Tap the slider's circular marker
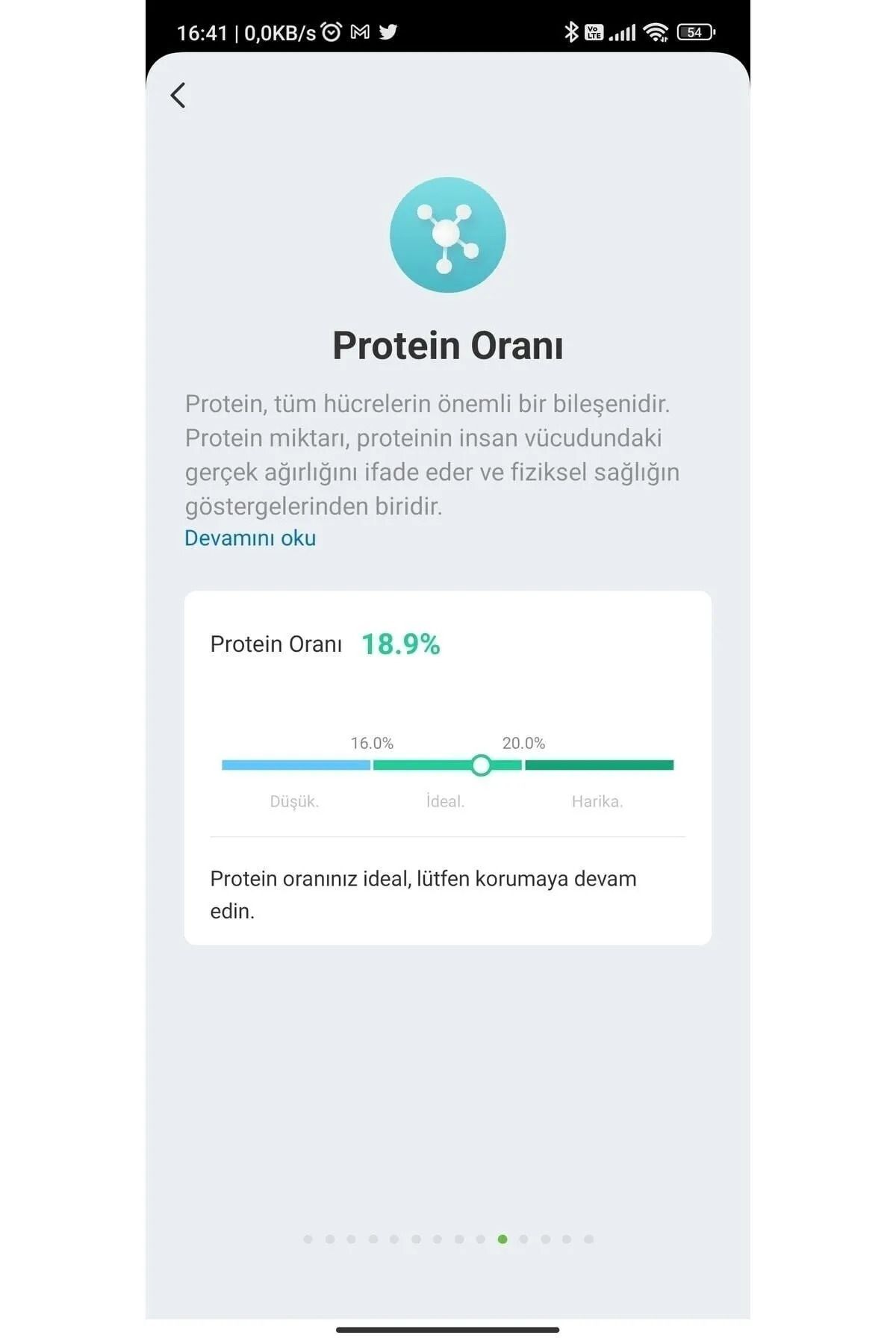The width and height of the screenshot is (896, 1344). (x=482, y=765)
